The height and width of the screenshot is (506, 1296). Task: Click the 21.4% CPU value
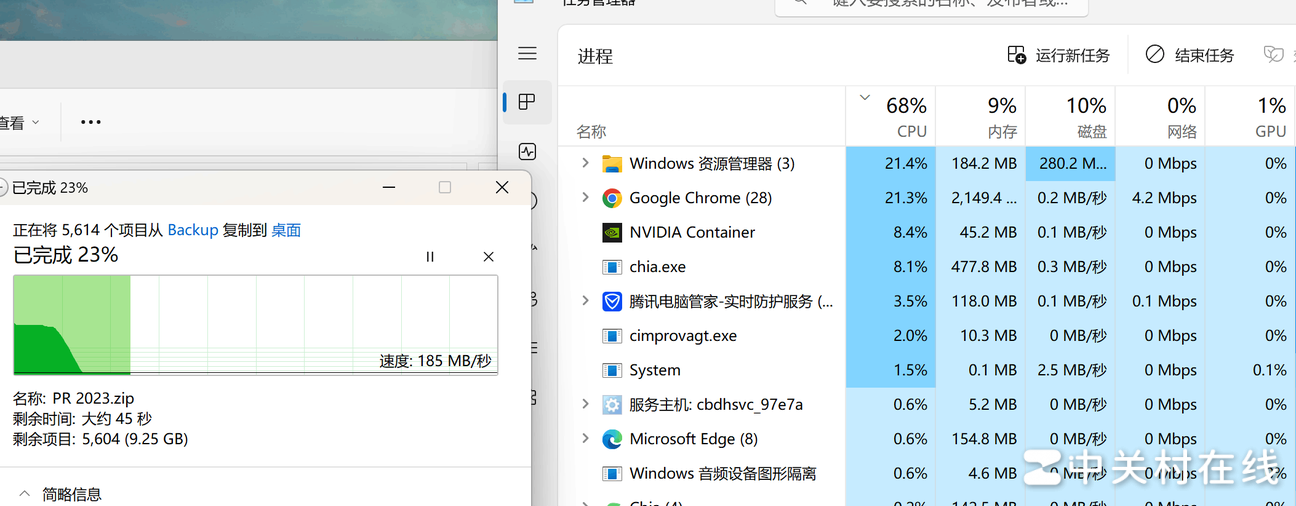(x=906, y=163)
